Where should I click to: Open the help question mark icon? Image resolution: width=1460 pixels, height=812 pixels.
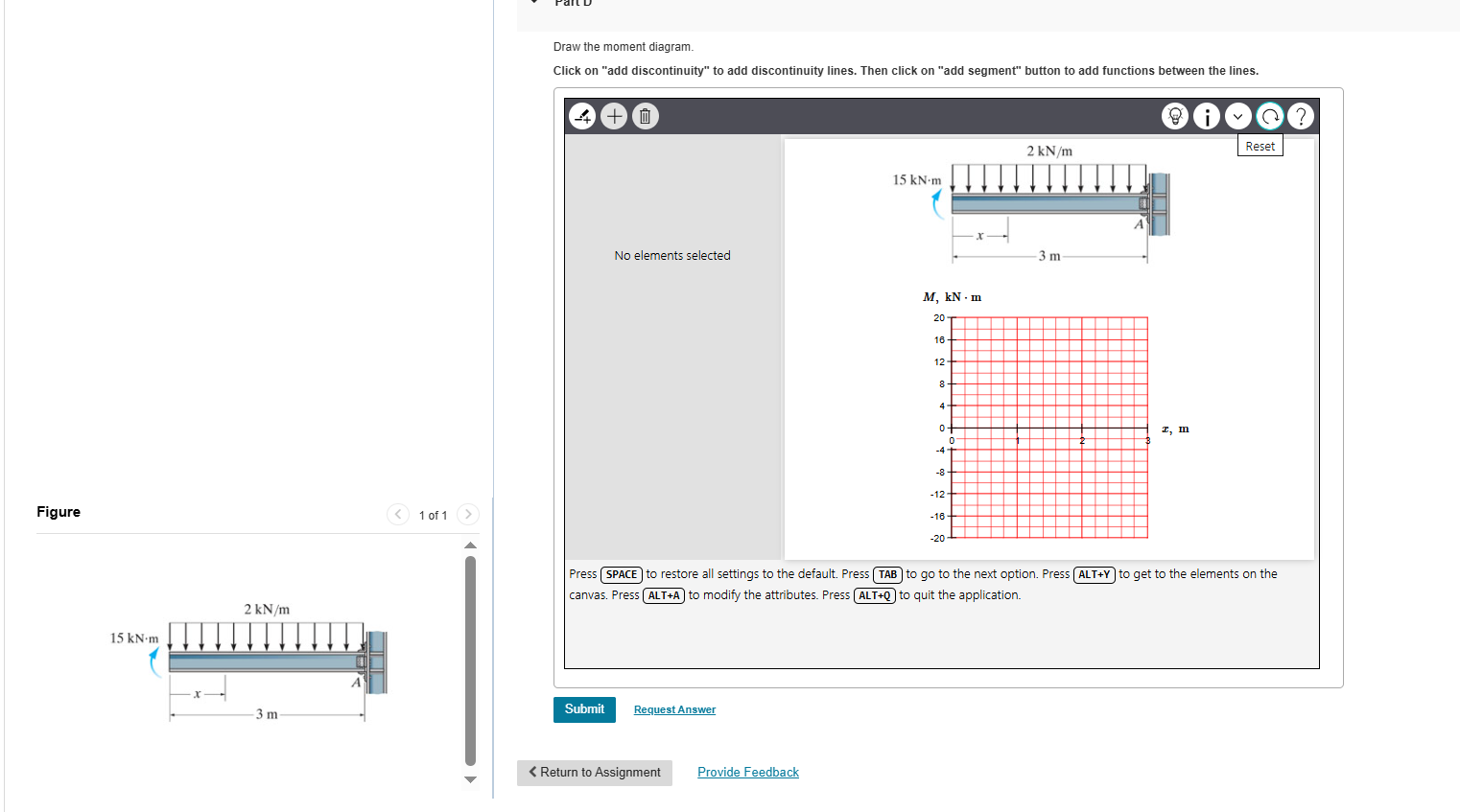1301,116
